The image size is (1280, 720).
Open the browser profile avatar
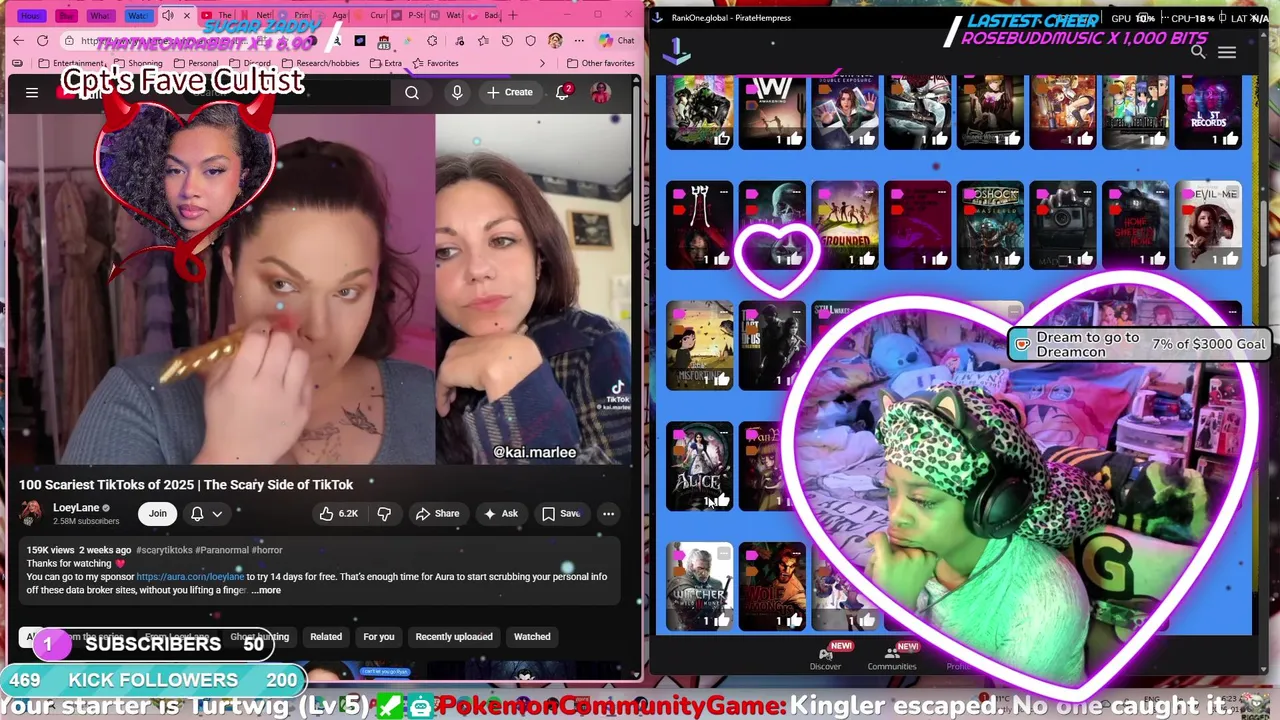[x=555, y=41]
